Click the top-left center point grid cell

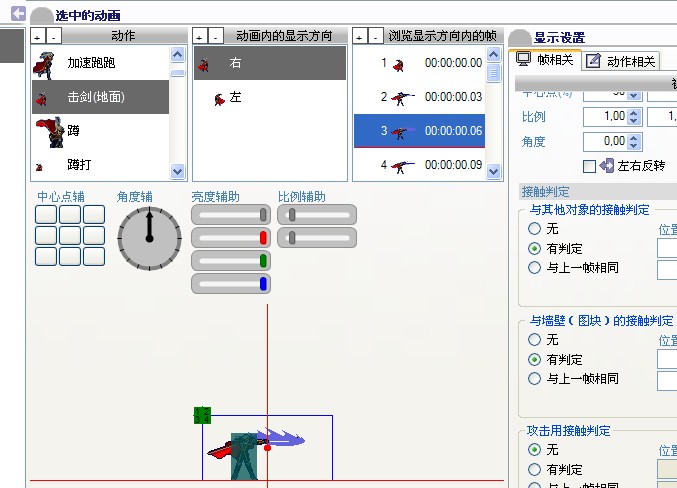(46, 214)
